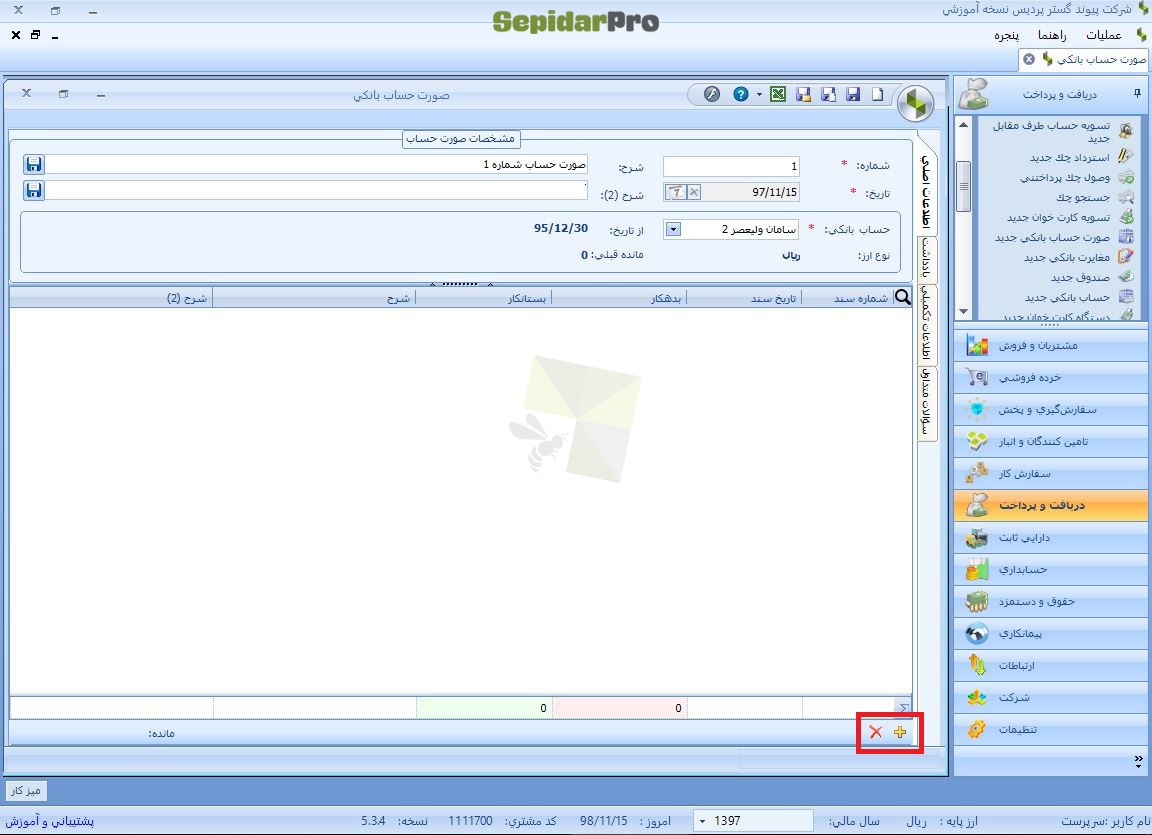Switch to the سوالات متداول vertical tab
The height and width of the screenshot is (835, 1152).
928,403
